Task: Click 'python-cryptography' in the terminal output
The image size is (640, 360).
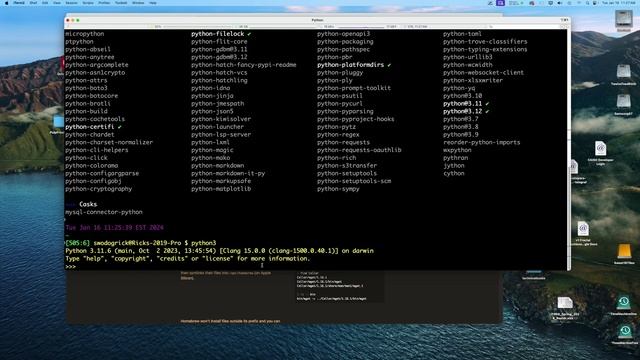Action: point(98,189)
